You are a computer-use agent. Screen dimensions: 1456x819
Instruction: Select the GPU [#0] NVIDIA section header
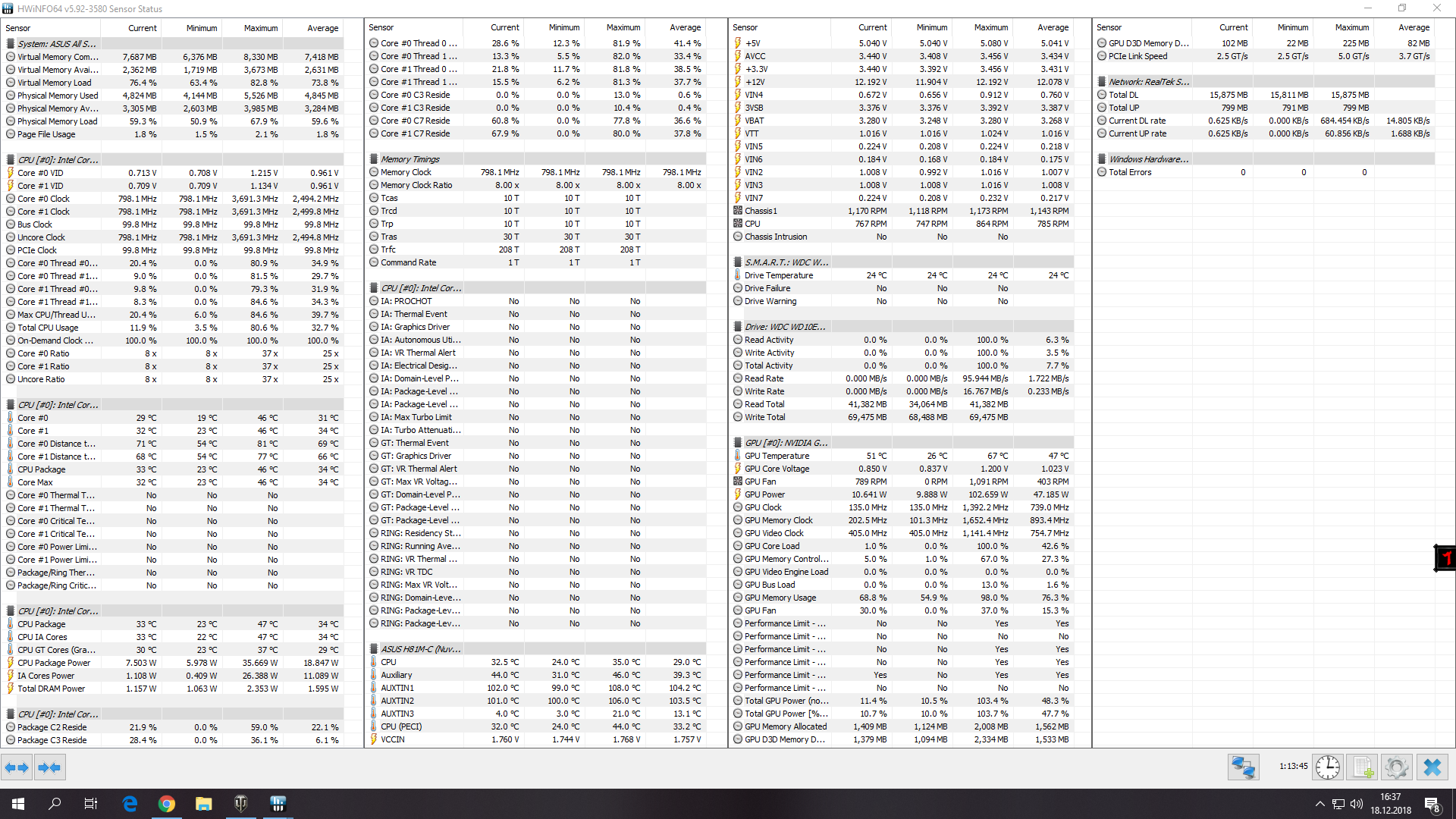(x=786, y=443)
